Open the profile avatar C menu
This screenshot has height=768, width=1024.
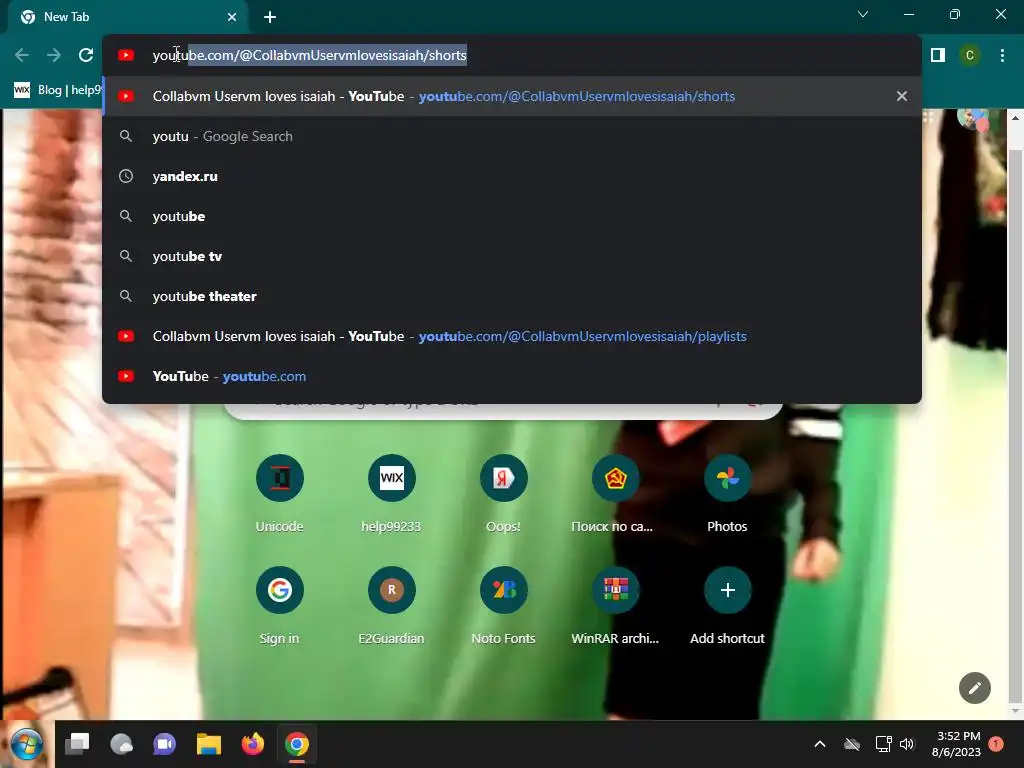970,55
